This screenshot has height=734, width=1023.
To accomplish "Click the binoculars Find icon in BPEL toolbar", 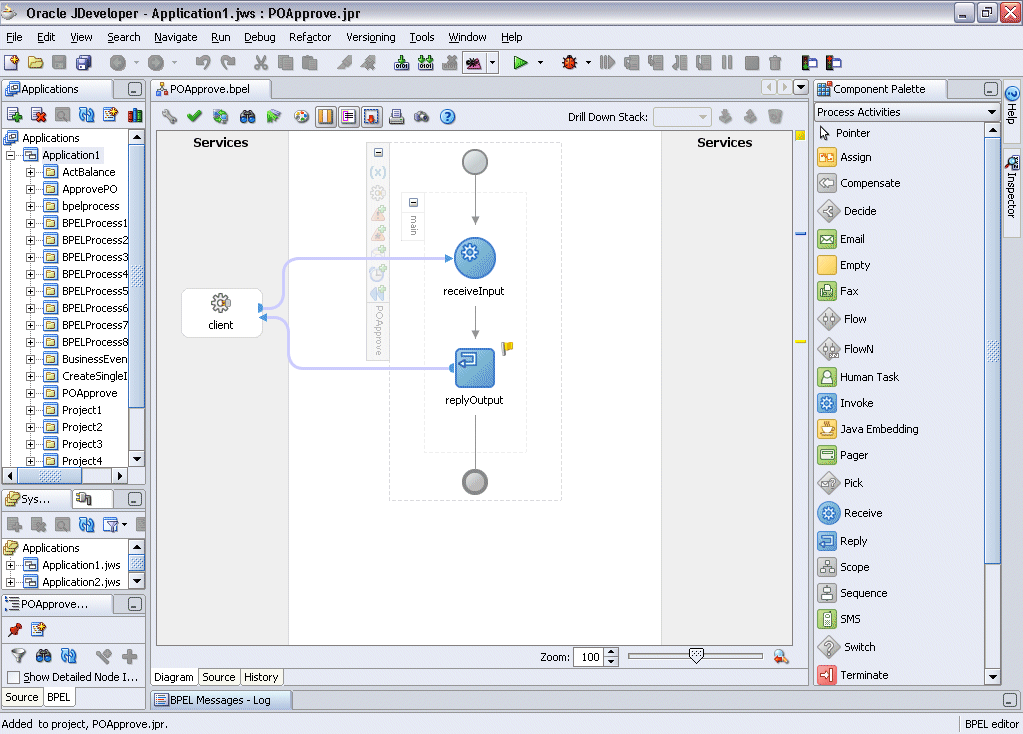I will pyautogui.click(x=247, y=117).
